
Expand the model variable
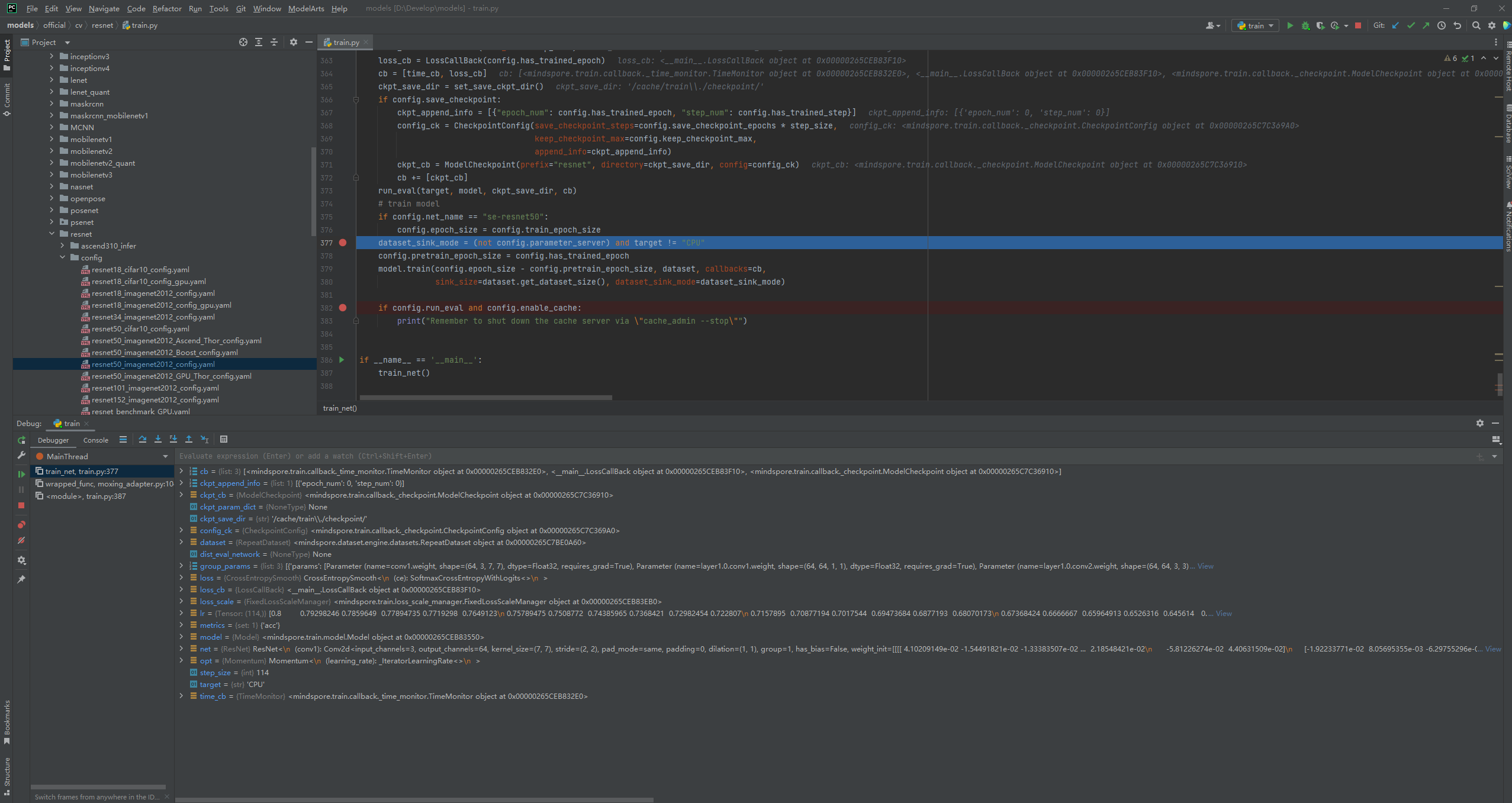tap(181, 637)
